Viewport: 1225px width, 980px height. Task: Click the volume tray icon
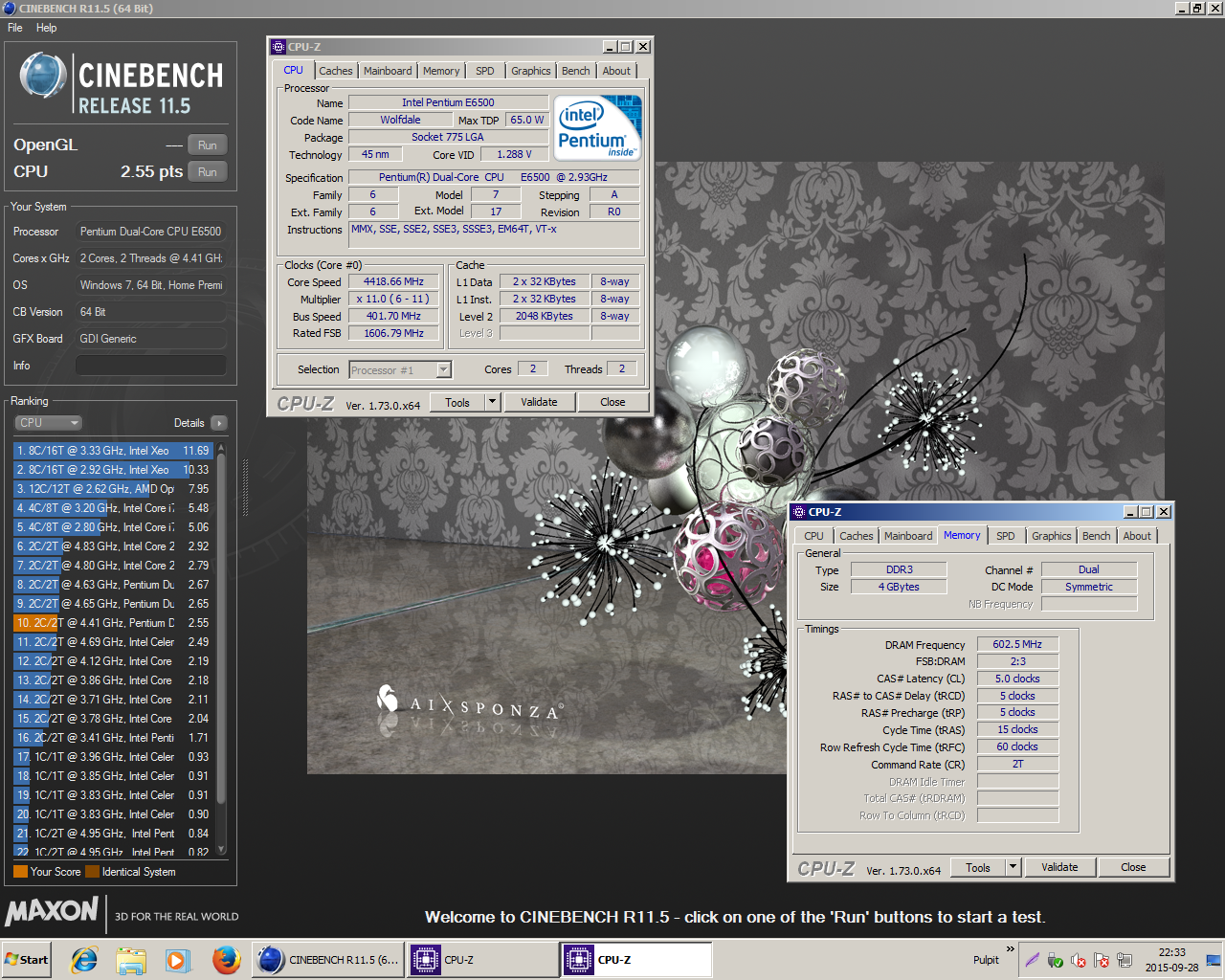click(1079, 960)
